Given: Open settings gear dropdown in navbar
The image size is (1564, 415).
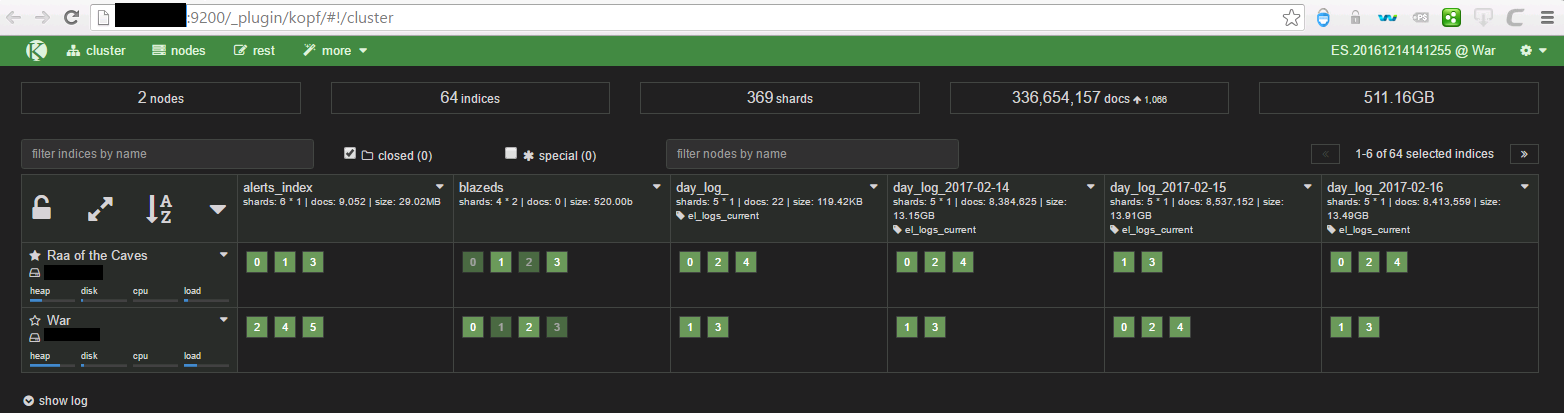Looking at the screenshot, I should pyautogui.click(x=1532, y=50).
